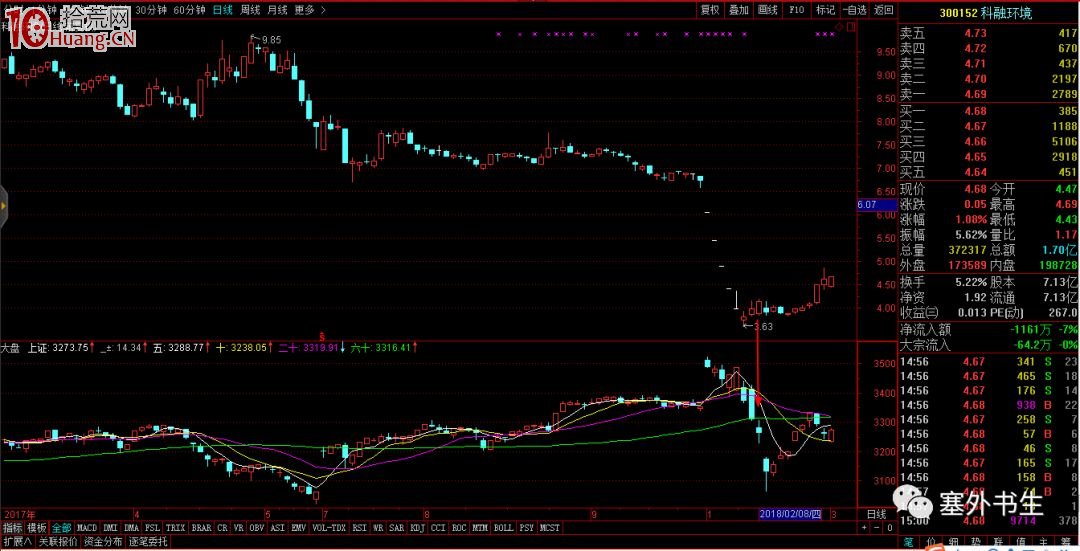Click the 9.85 high price annotation
1080x551 pixels.
(271, 40)
